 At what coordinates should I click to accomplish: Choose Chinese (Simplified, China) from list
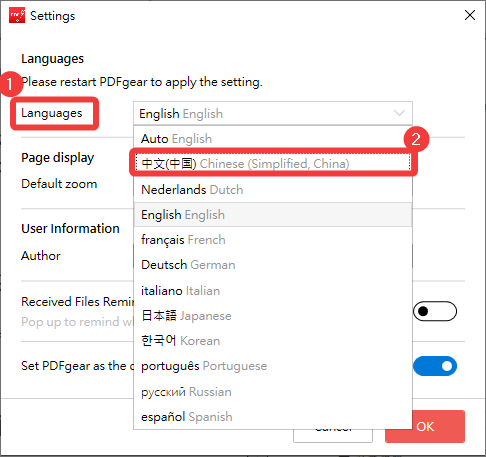coord(273,163)
